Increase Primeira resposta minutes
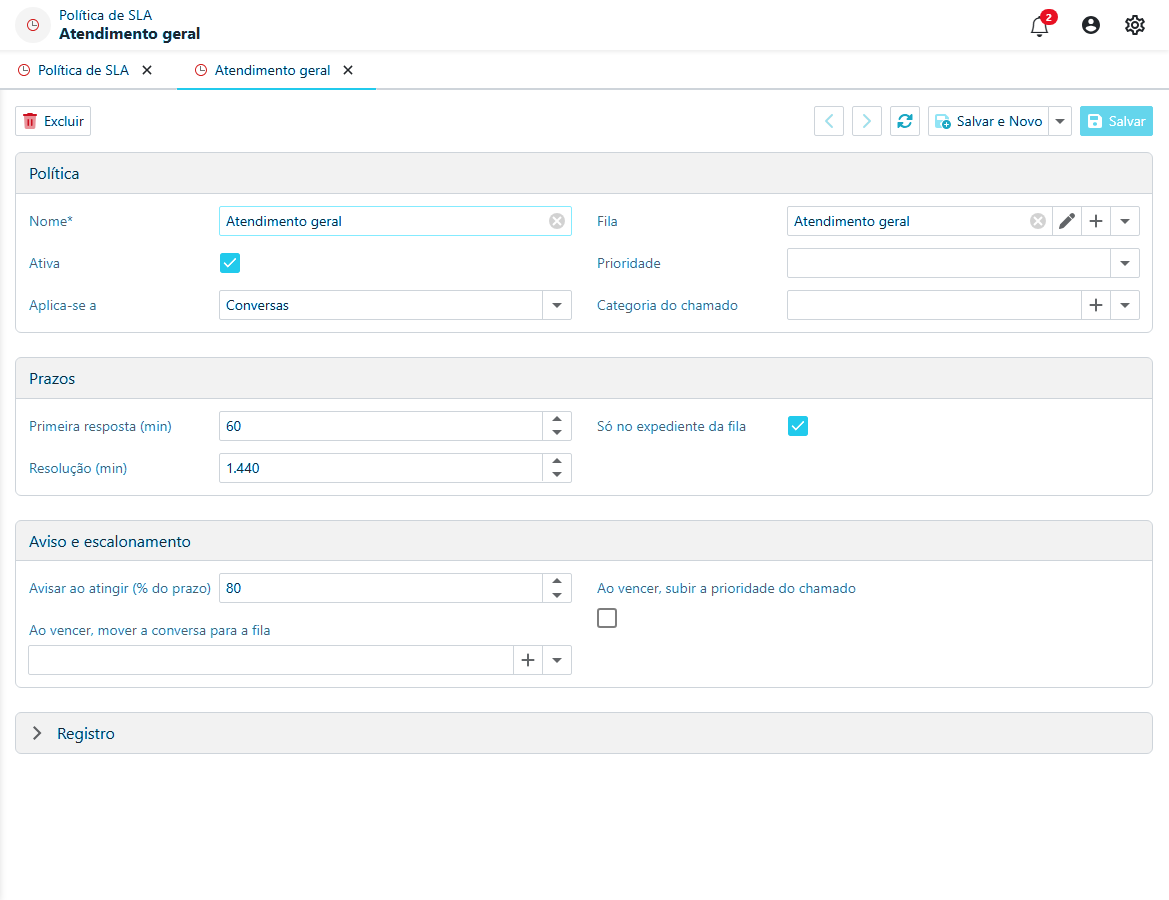Screen dimensions: 1169x900 point(557,419)
